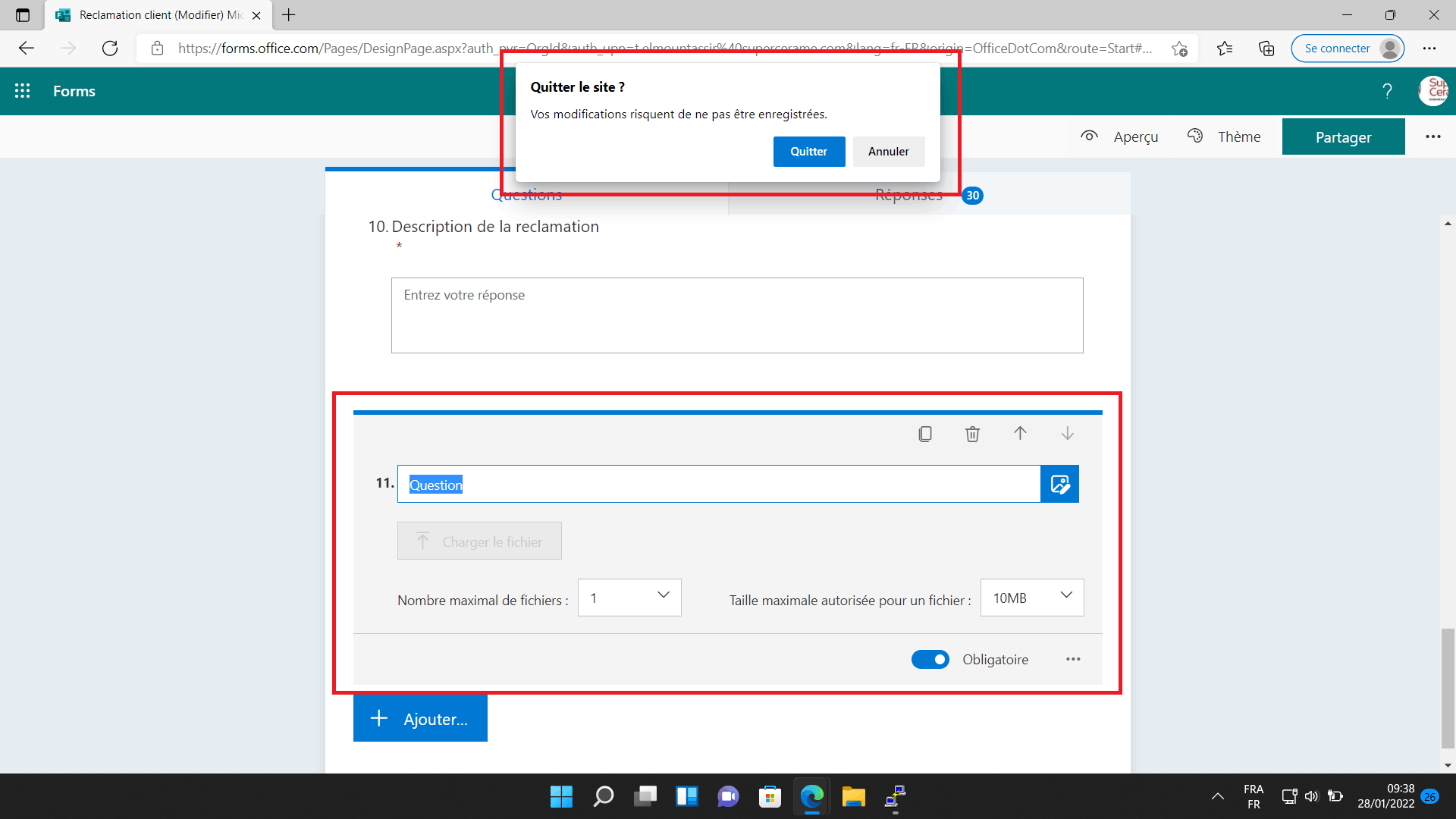Click the Partager button
Image resolution: width=1456 pixels, height=819 pixels.
(x=1343, y=137)
